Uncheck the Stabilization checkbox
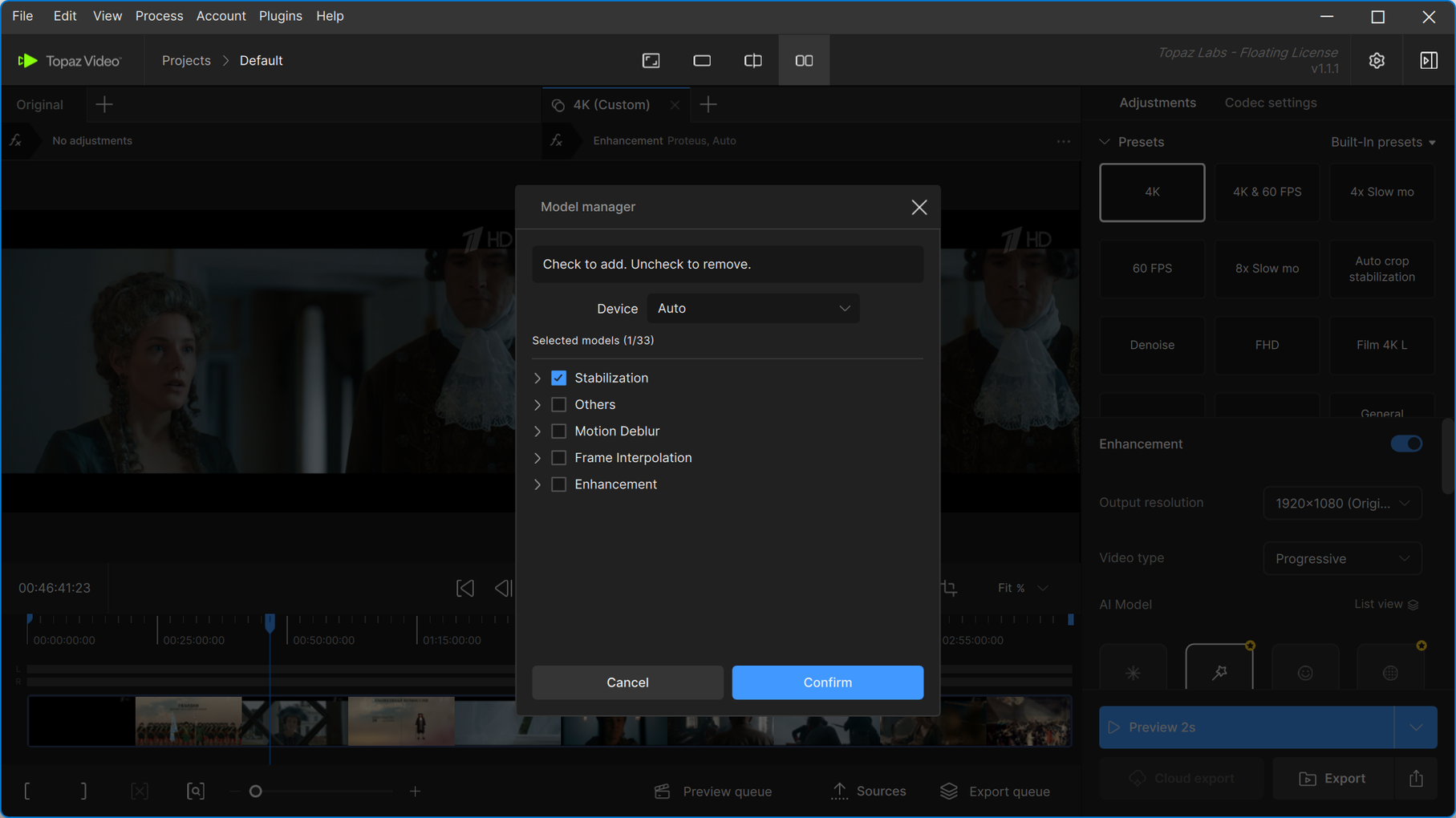1456x818 pixels. (x=558, y=378)
